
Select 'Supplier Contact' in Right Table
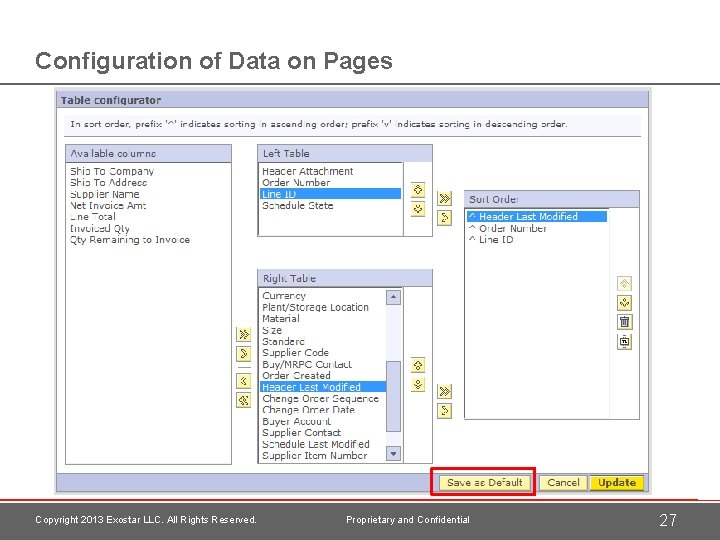(x=301, y=433)
